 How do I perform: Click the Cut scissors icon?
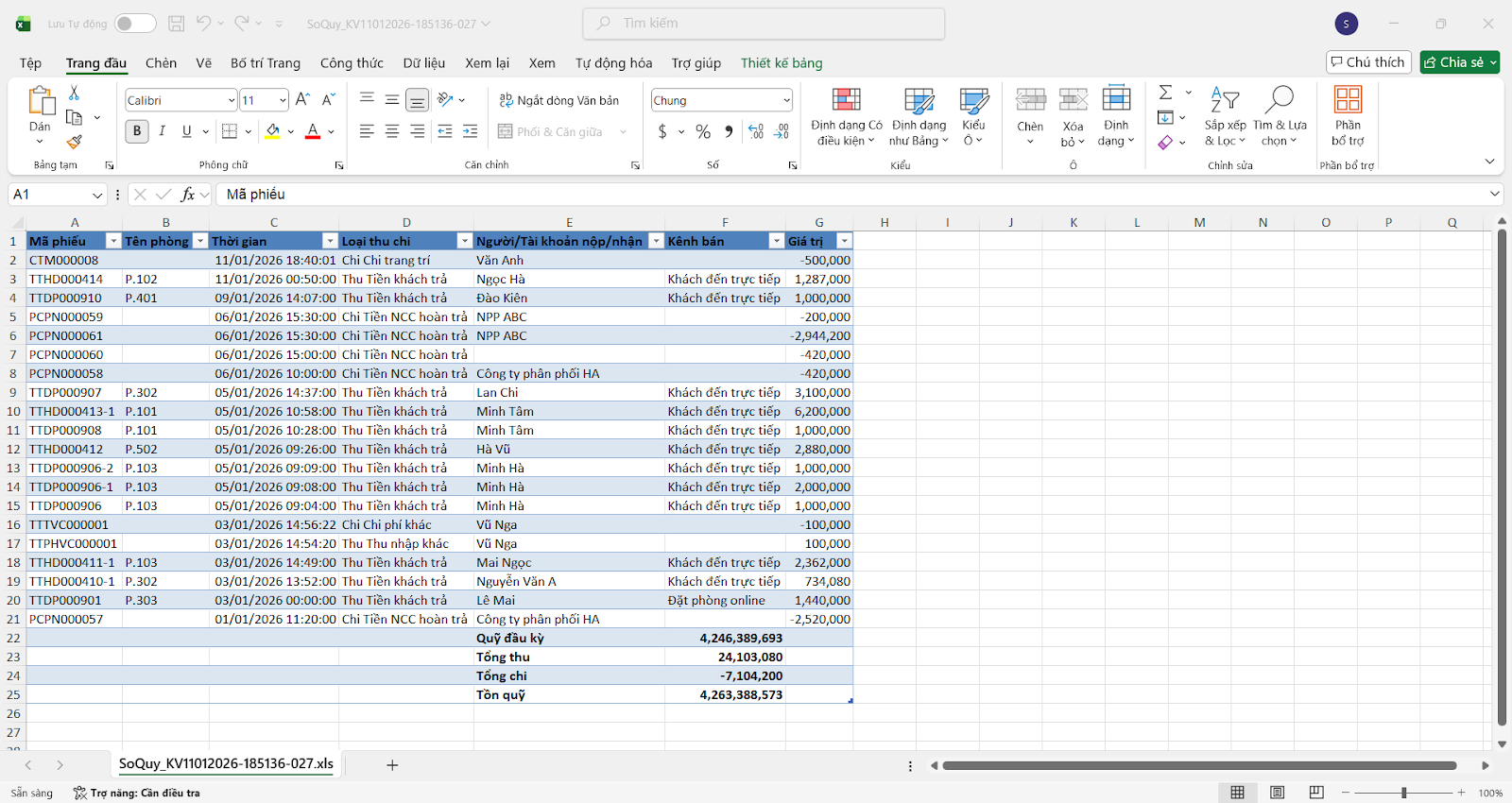tap(74, 93)
